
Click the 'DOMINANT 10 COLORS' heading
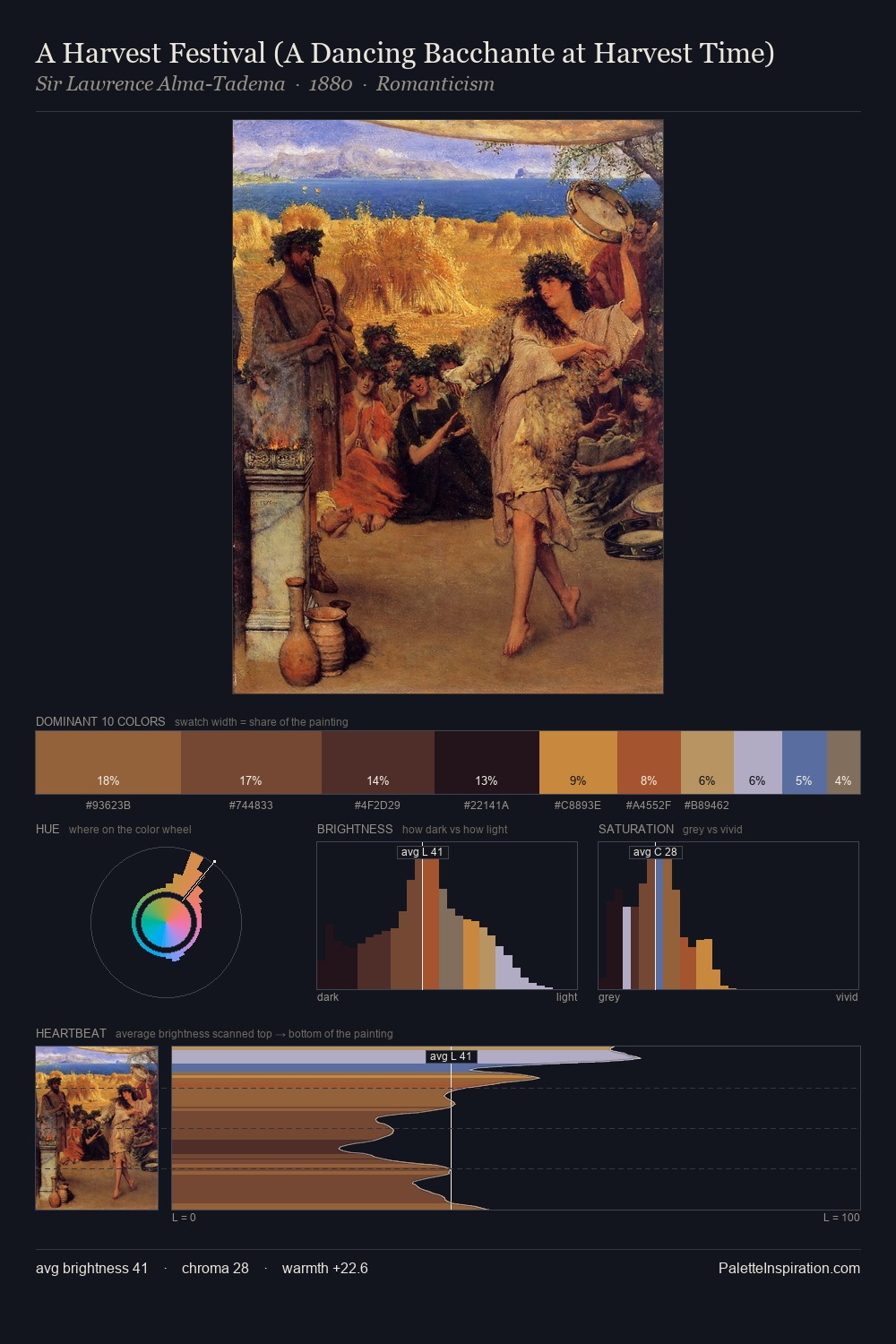pyautogui.click(x=100, y=721)
